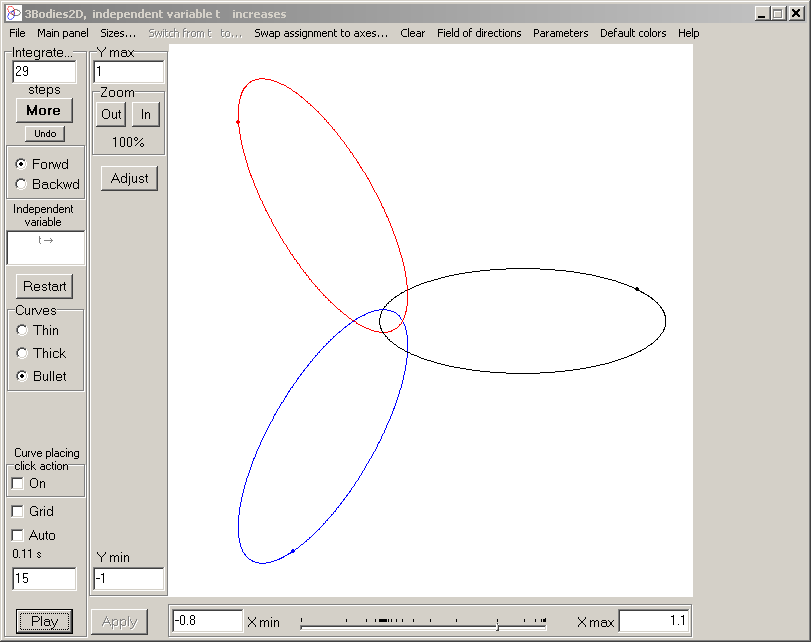
Task: Click the Restart button
Action: (x=44, y=286)
